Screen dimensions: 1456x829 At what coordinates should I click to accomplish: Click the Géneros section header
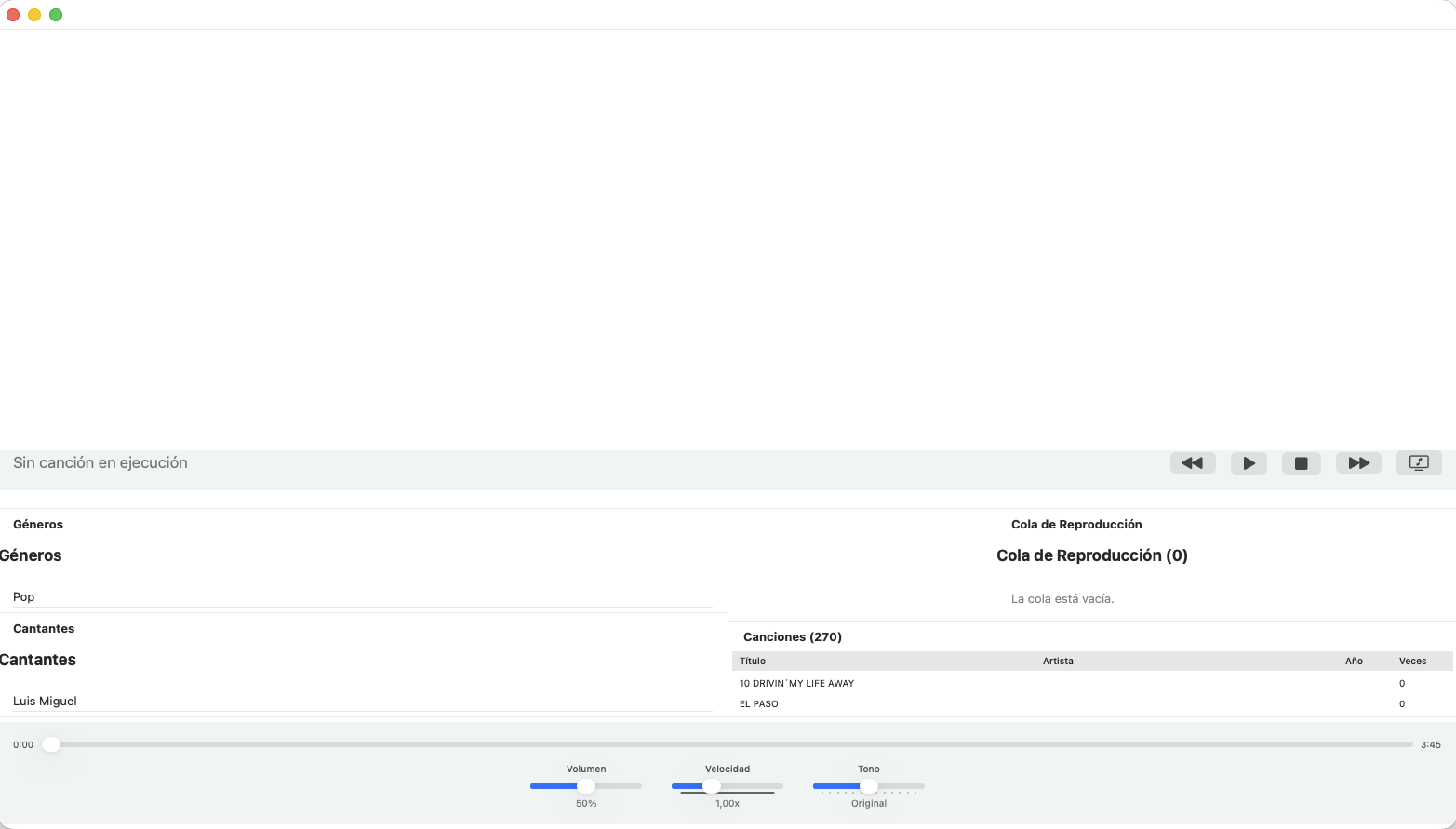click(x=38, y=525)
